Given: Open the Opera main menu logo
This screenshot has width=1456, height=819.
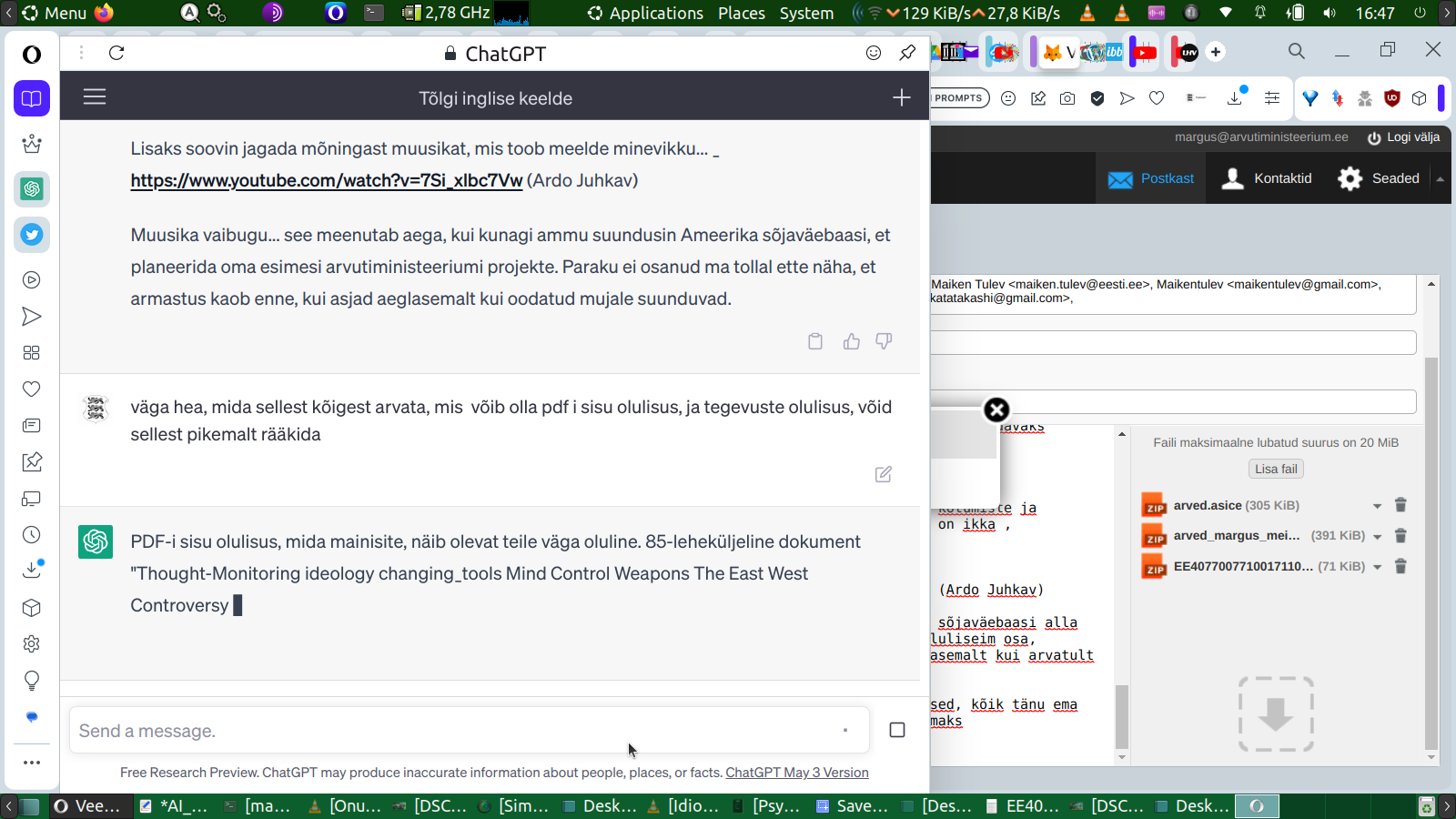Looking at the screenshot, I should 32,55.
